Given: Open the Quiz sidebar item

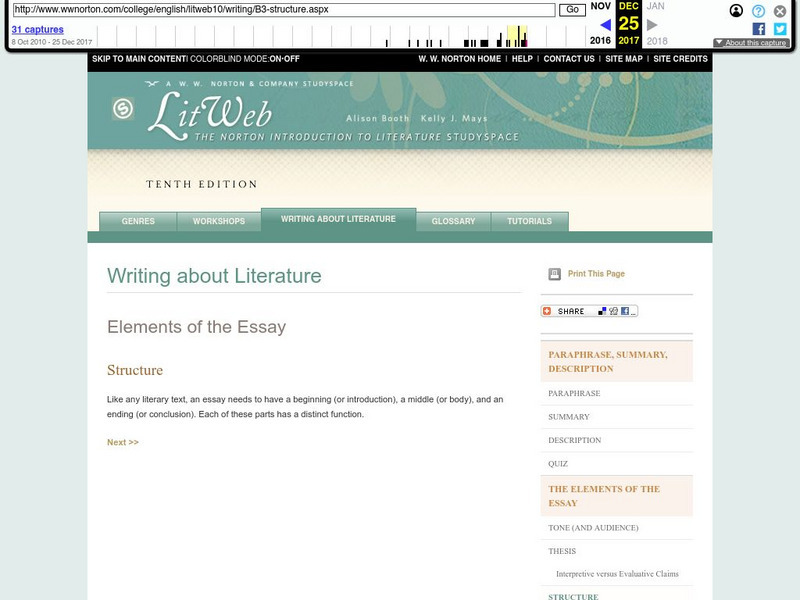Looking at the screenshot, I should [558, 464].
